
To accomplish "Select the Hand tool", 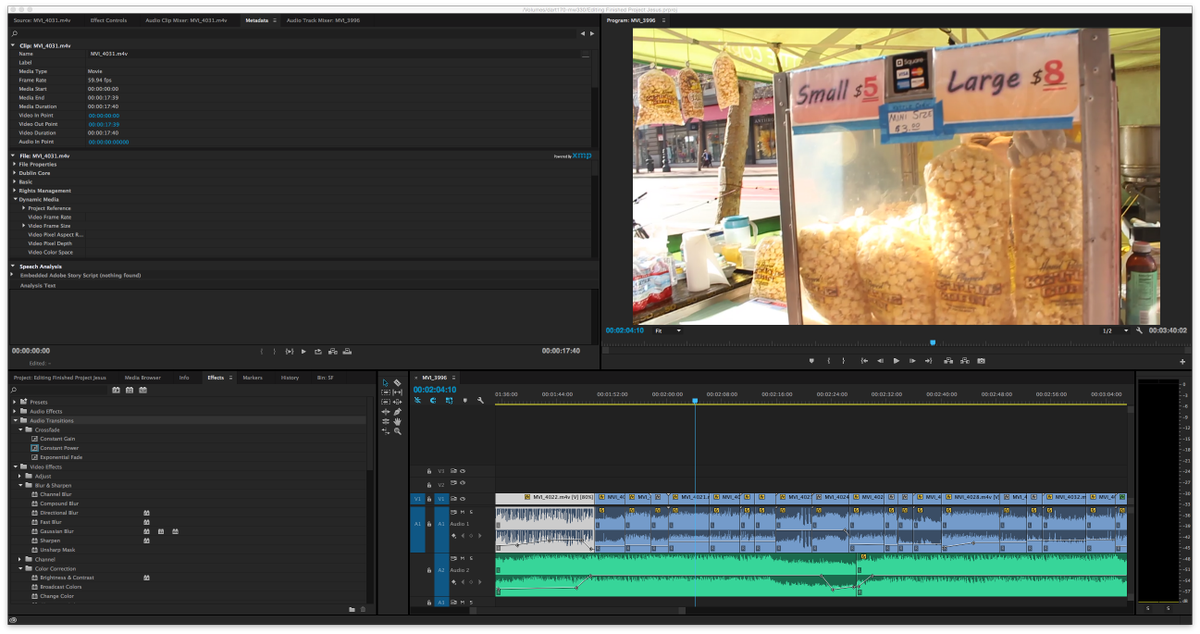I will pos(398,421).
